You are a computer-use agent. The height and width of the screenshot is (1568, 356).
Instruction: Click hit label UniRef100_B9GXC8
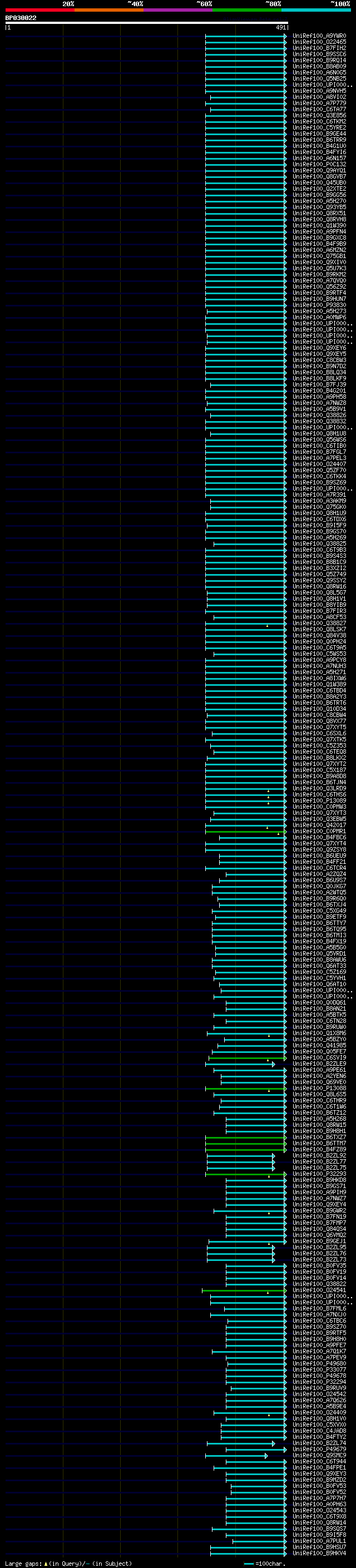click(x=319, y=238)
